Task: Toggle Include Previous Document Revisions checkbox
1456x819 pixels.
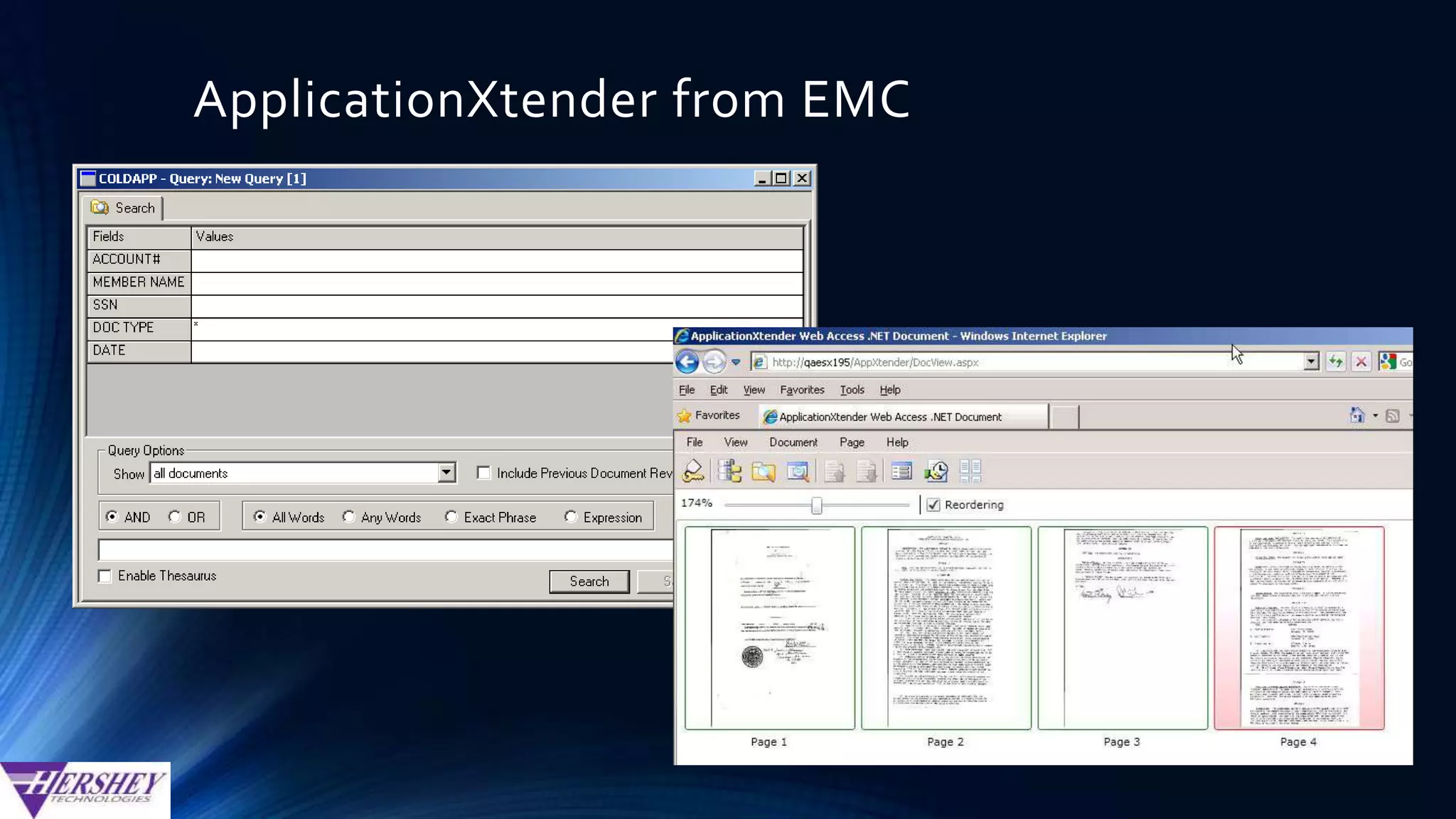Action: (x=483, y=473)
